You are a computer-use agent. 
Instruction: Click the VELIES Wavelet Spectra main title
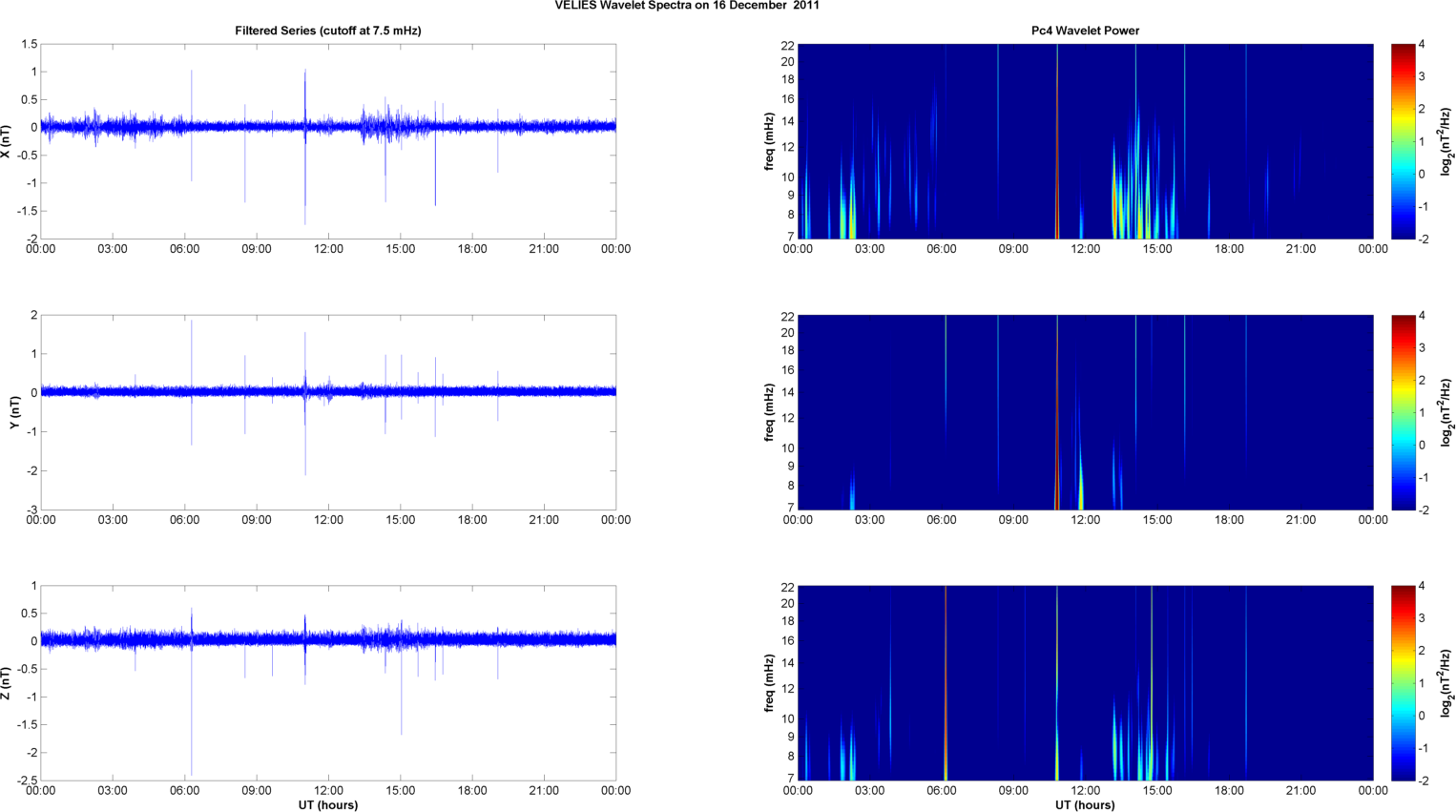687,6
